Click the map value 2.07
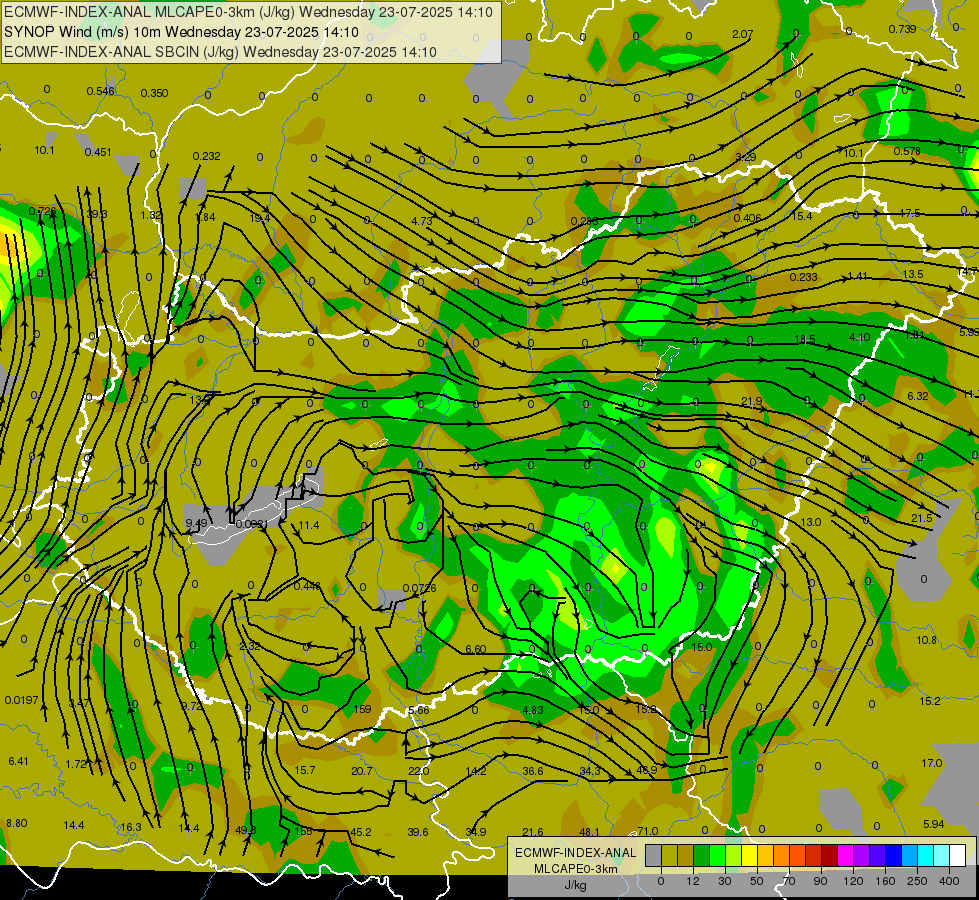979x900 pixels. [x=742, y=34]
